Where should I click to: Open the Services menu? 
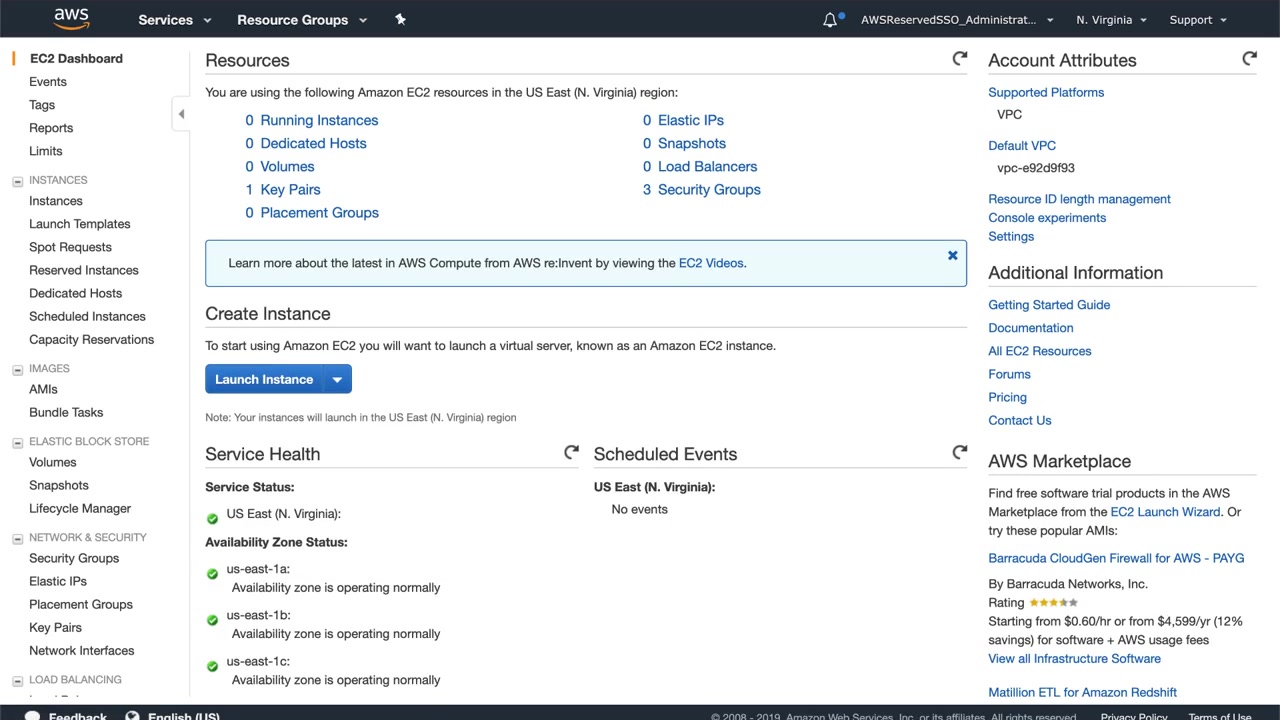click(x=175, y=20)
